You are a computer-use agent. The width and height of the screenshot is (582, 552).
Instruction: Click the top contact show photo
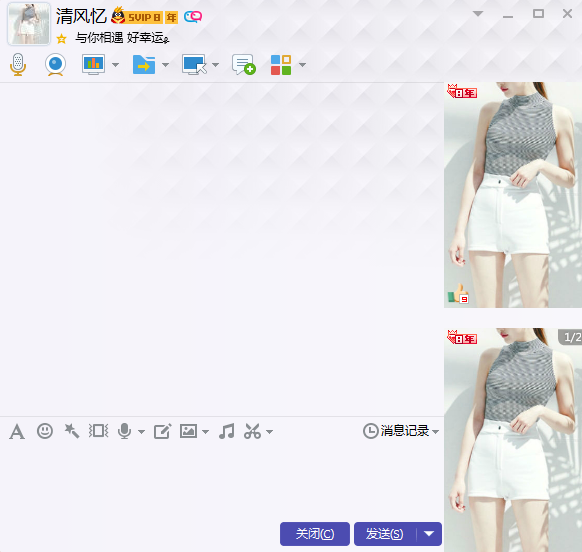tap(513, 195)
